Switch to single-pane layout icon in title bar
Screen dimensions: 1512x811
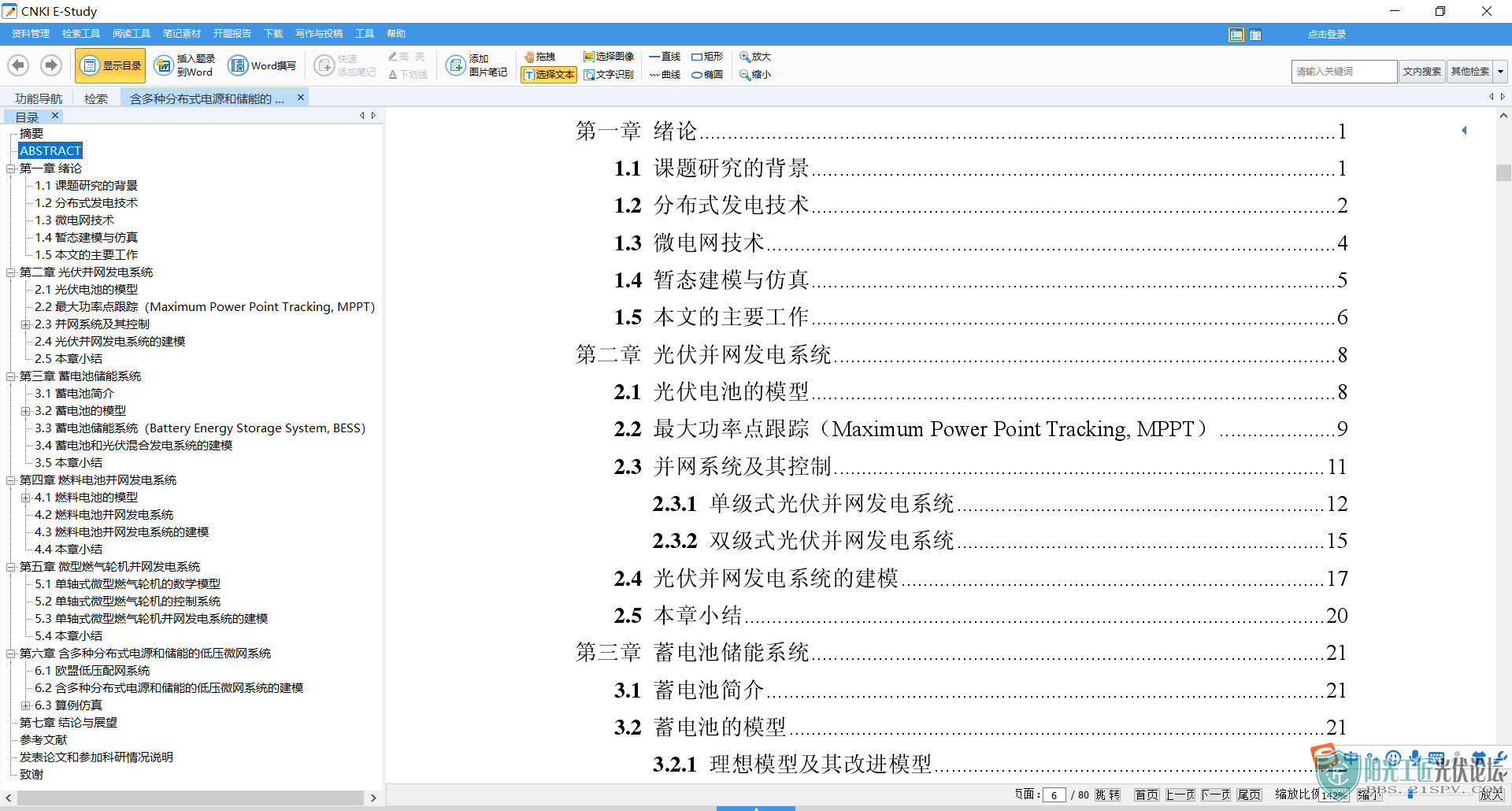coord(1236,35)
